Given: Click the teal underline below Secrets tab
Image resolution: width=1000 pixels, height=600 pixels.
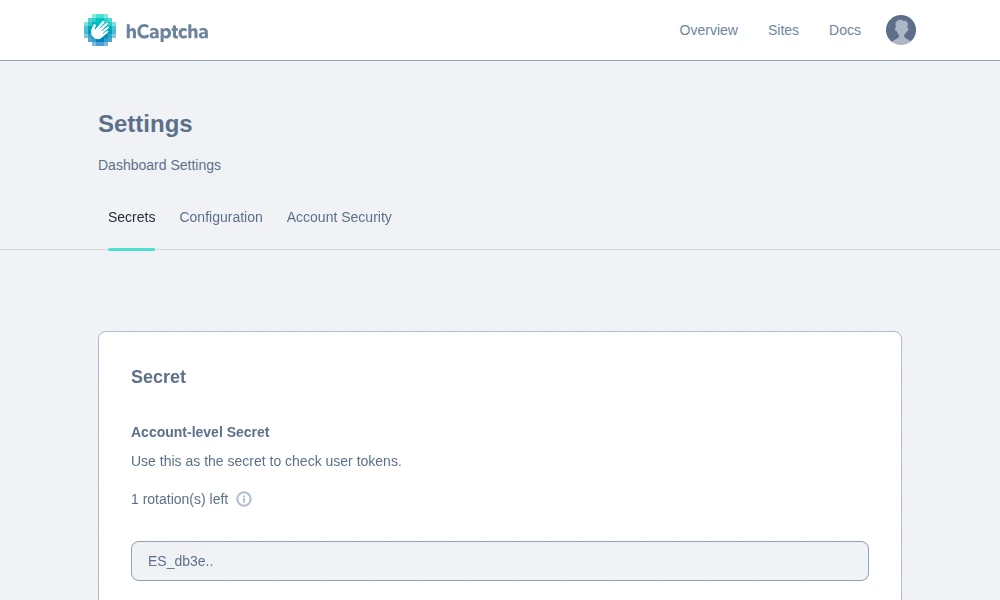Looking at the screenshot, I should [131, 249].
